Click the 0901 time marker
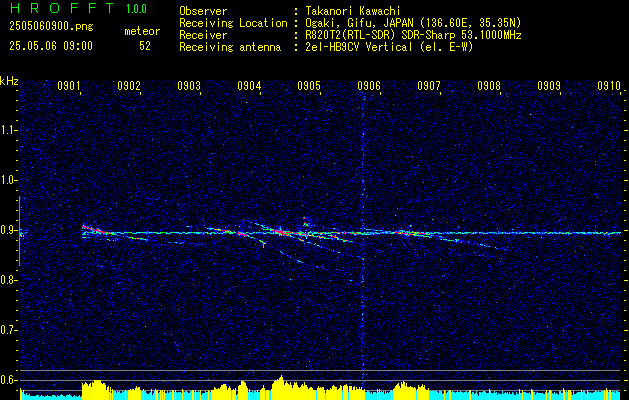 [x=69, y=85]
